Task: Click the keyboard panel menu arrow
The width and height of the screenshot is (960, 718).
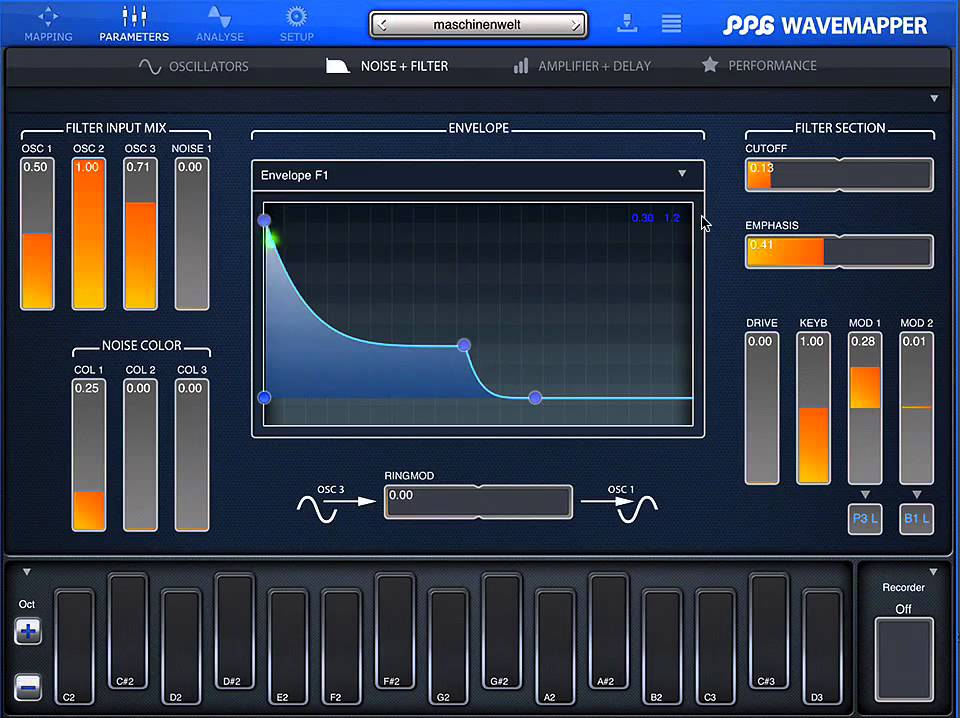Action: [26, 572]
